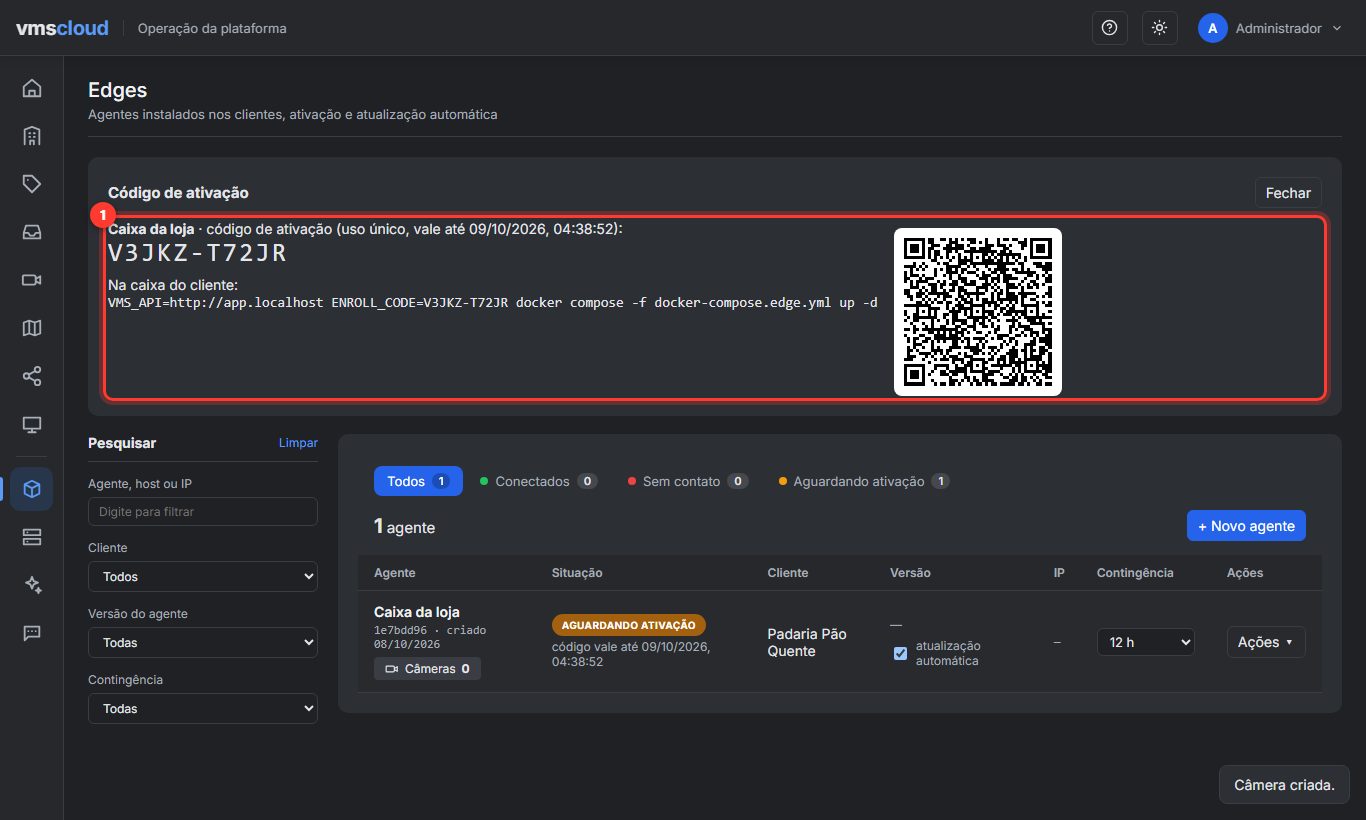
Task: Open the Ações dropdown for Caixa da loja
Action: [x=1266, y=642]
